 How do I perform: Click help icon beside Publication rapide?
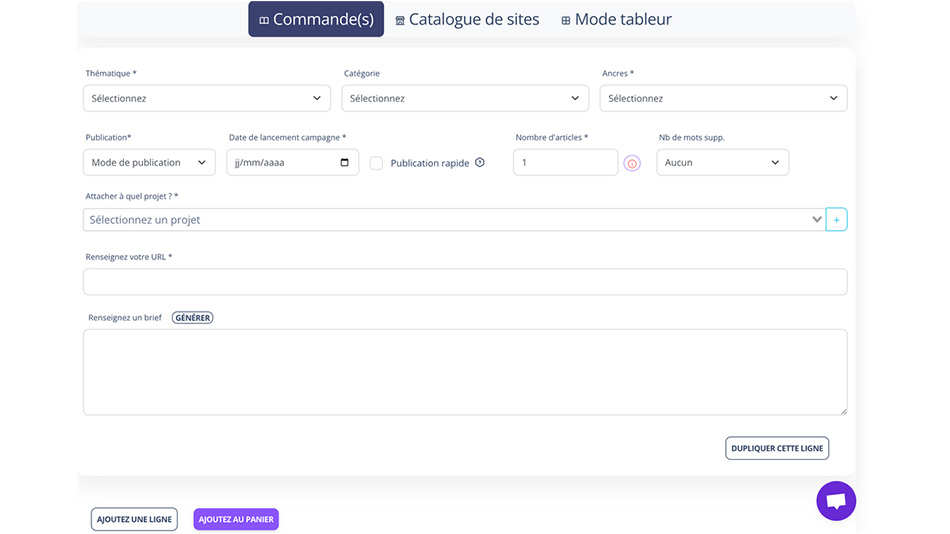coord(480,163)
